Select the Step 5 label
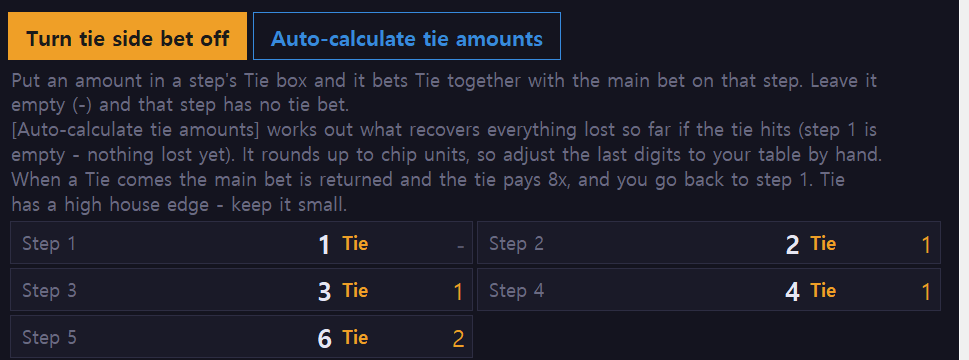The width and height of the screenshot is (969, 360). point(49,337)
